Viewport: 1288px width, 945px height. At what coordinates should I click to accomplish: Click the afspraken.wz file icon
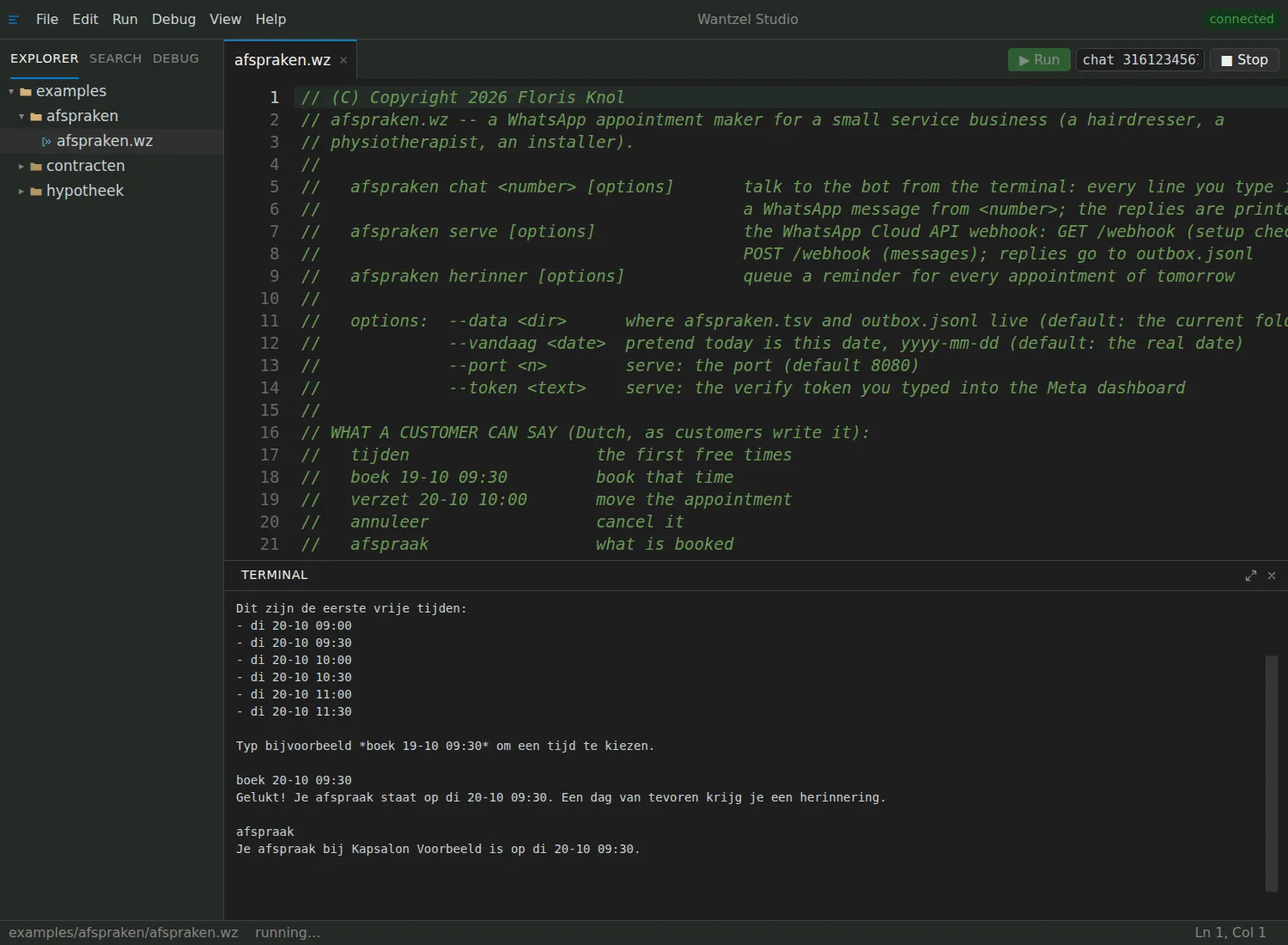point(46,142)
